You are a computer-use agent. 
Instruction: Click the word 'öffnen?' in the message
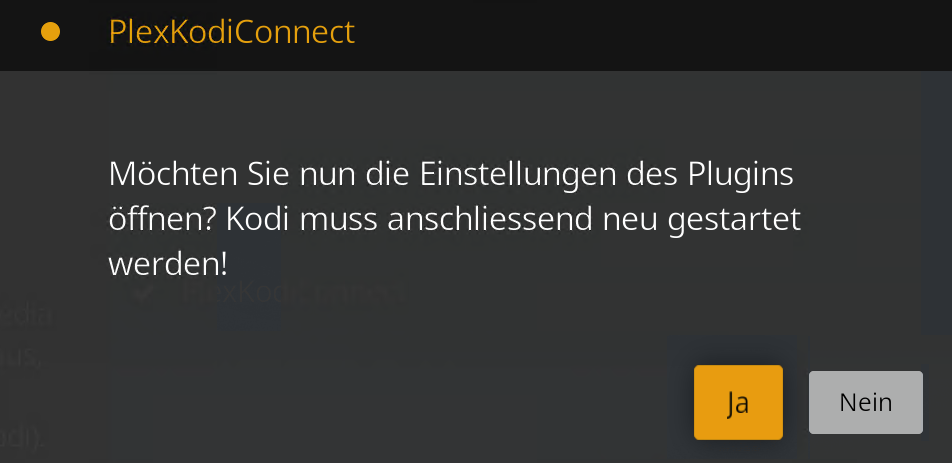click(x=164, y=219)
